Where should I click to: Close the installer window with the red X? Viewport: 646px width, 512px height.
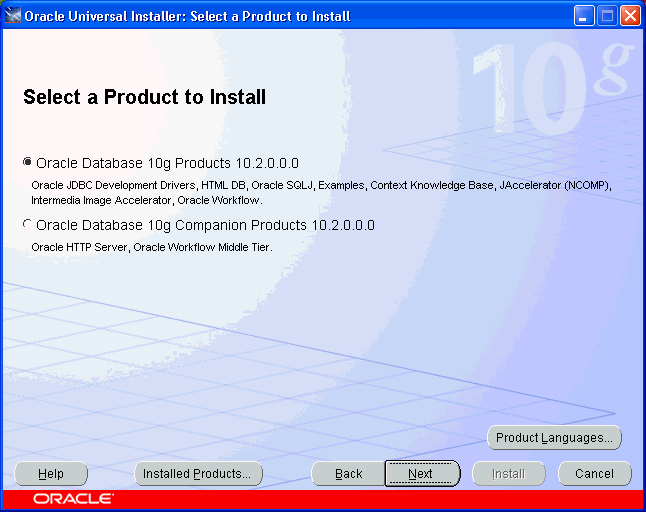point(630,15)
